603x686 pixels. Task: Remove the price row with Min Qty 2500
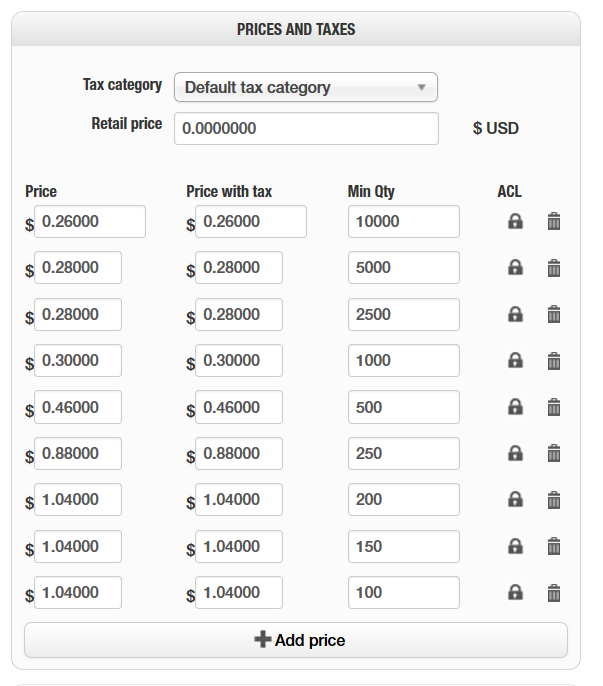[x=553, y=314]
